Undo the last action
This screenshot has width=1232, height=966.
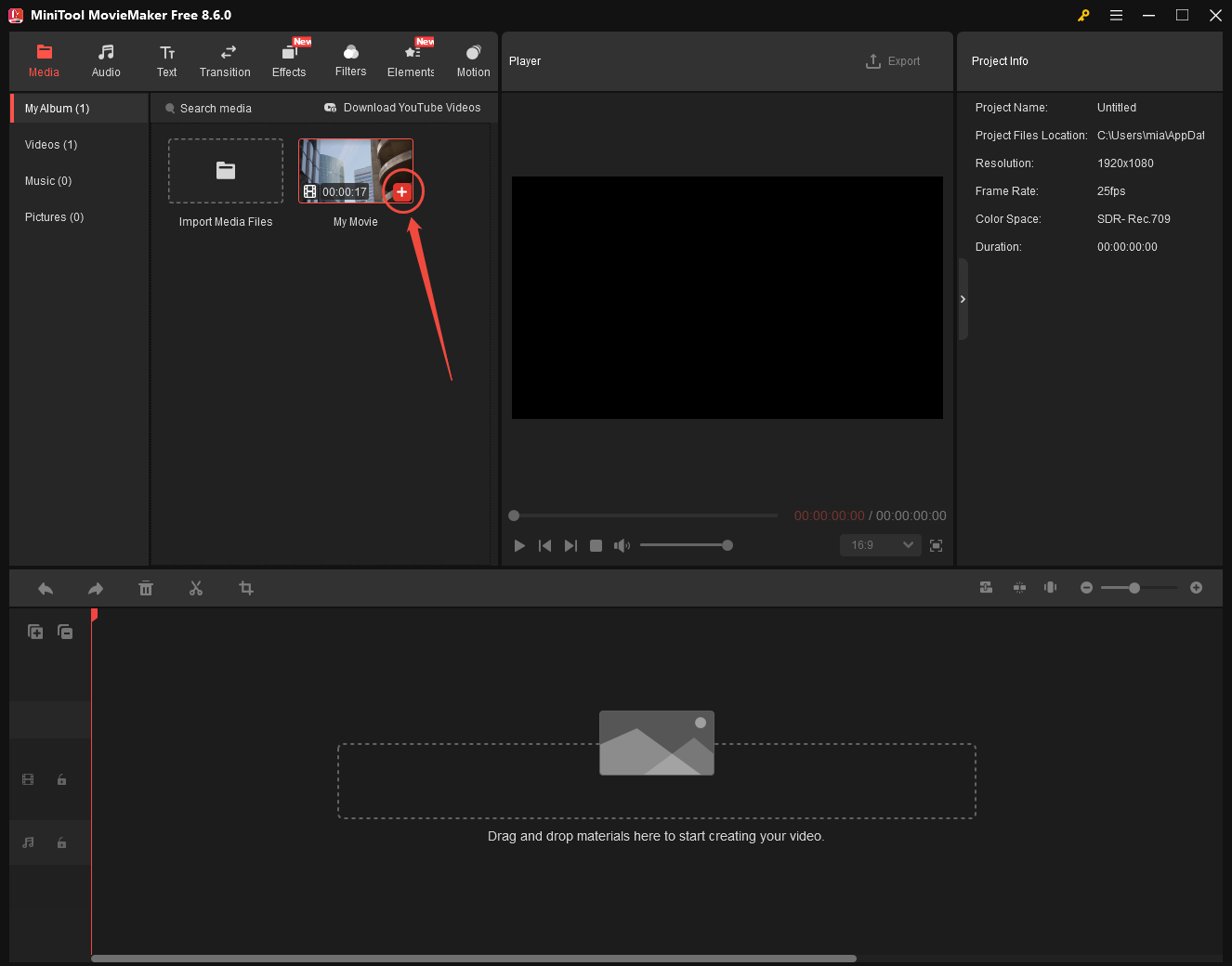tap(46, 588)
